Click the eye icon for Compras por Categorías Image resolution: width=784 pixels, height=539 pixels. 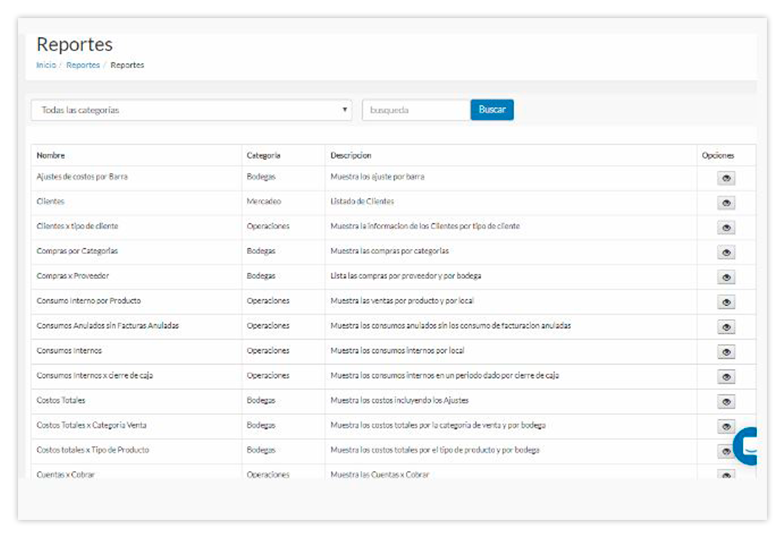tap(726, 253)
